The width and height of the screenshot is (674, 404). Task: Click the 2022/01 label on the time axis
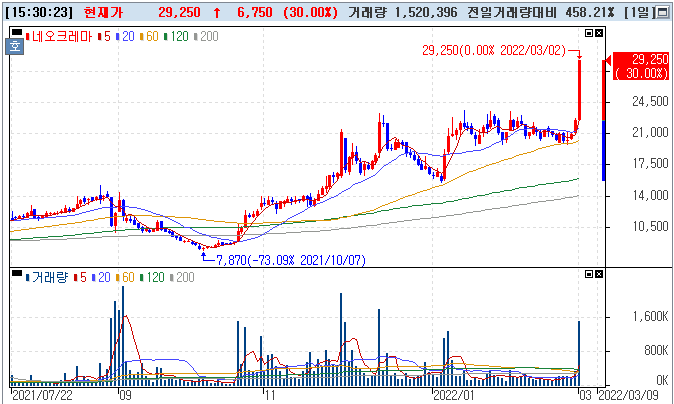[453, 395]
